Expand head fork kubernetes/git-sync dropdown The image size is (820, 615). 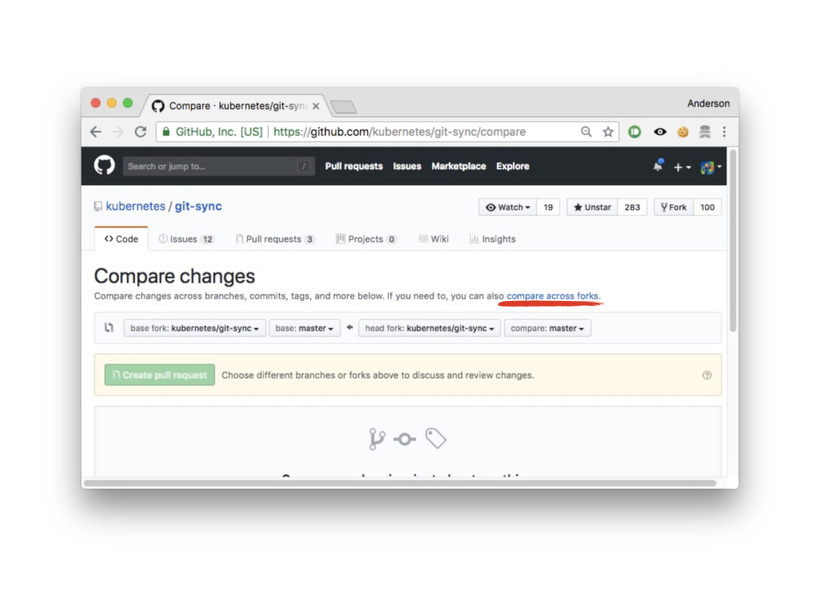429,328
